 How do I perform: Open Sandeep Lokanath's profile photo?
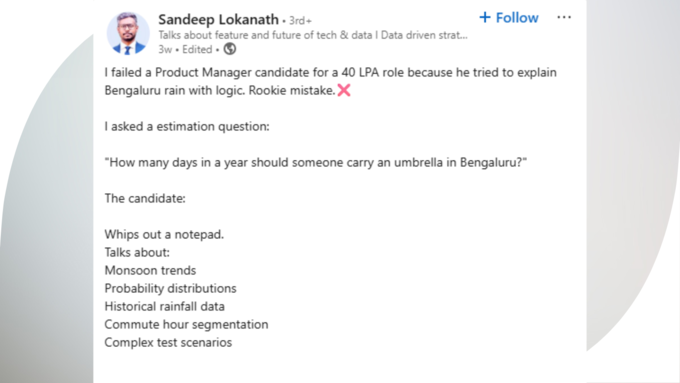(128, 33)
